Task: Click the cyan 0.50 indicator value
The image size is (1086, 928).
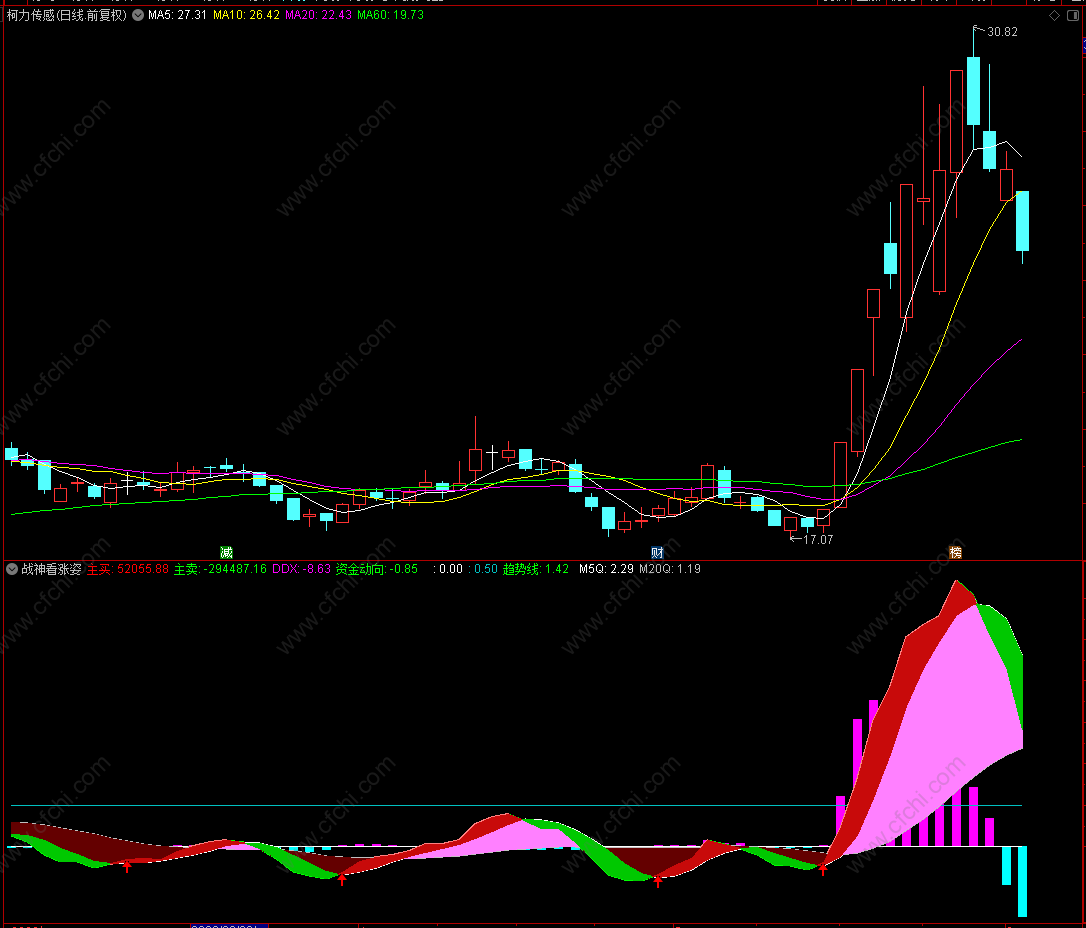Action: tap(483, 569)
